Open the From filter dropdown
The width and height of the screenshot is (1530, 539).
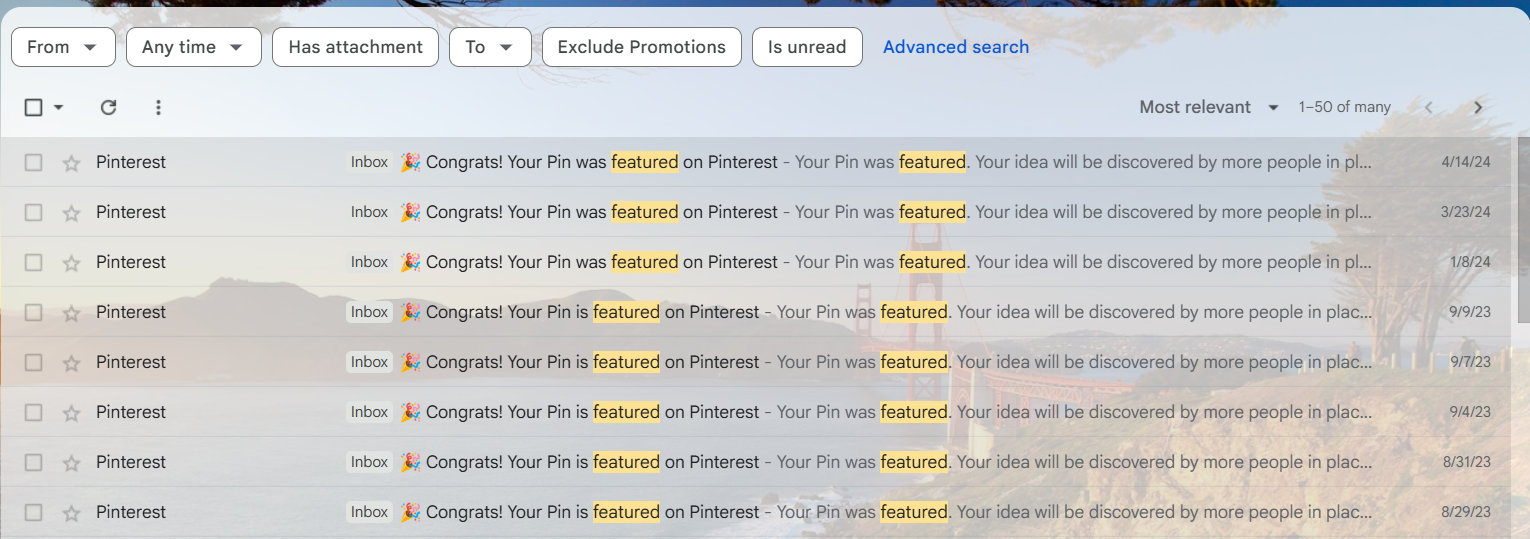(63, 47)
